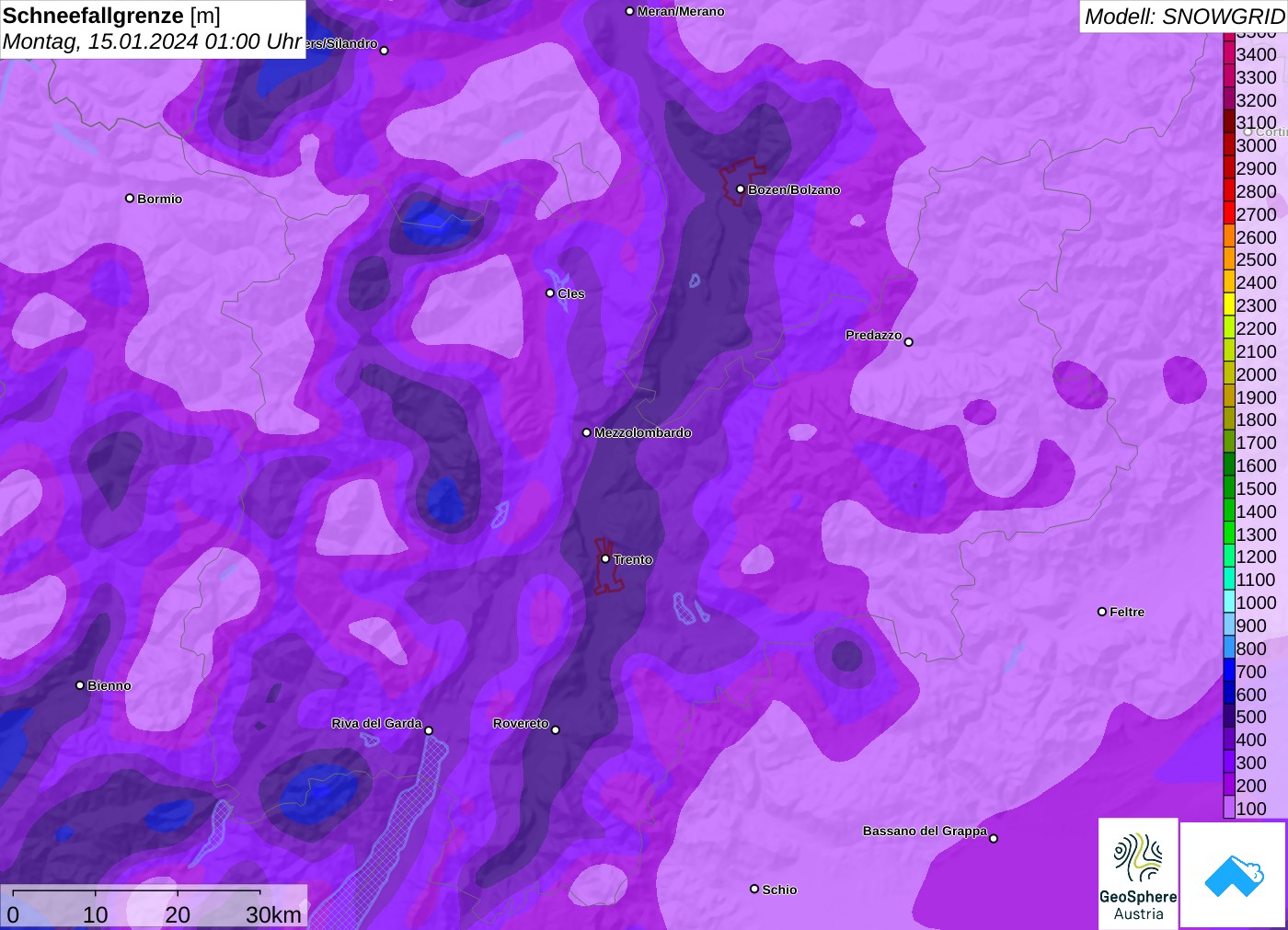
Task: Click the Bormio location marker
Action: tap(130, 198)
